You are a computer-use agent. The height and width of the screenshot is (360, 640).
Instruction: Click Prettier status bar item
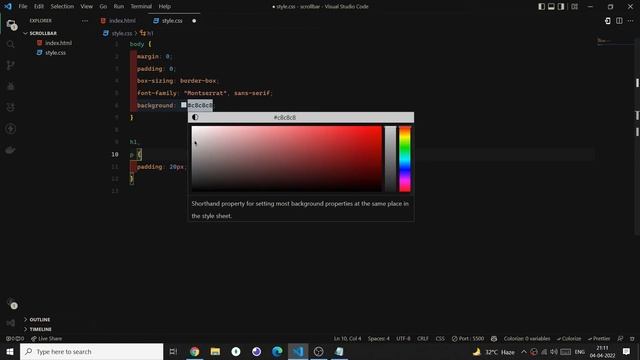[x=599, y=339]
